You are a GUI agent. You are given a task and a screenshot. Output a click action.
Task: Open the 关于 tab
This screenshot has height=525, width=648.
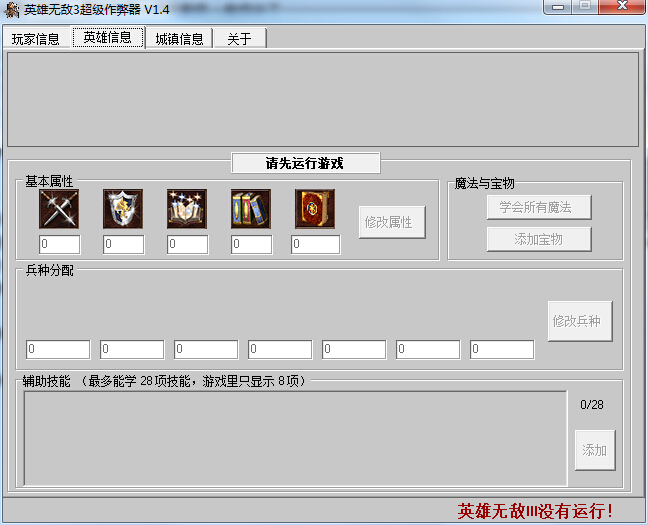[x=240, y=39]
